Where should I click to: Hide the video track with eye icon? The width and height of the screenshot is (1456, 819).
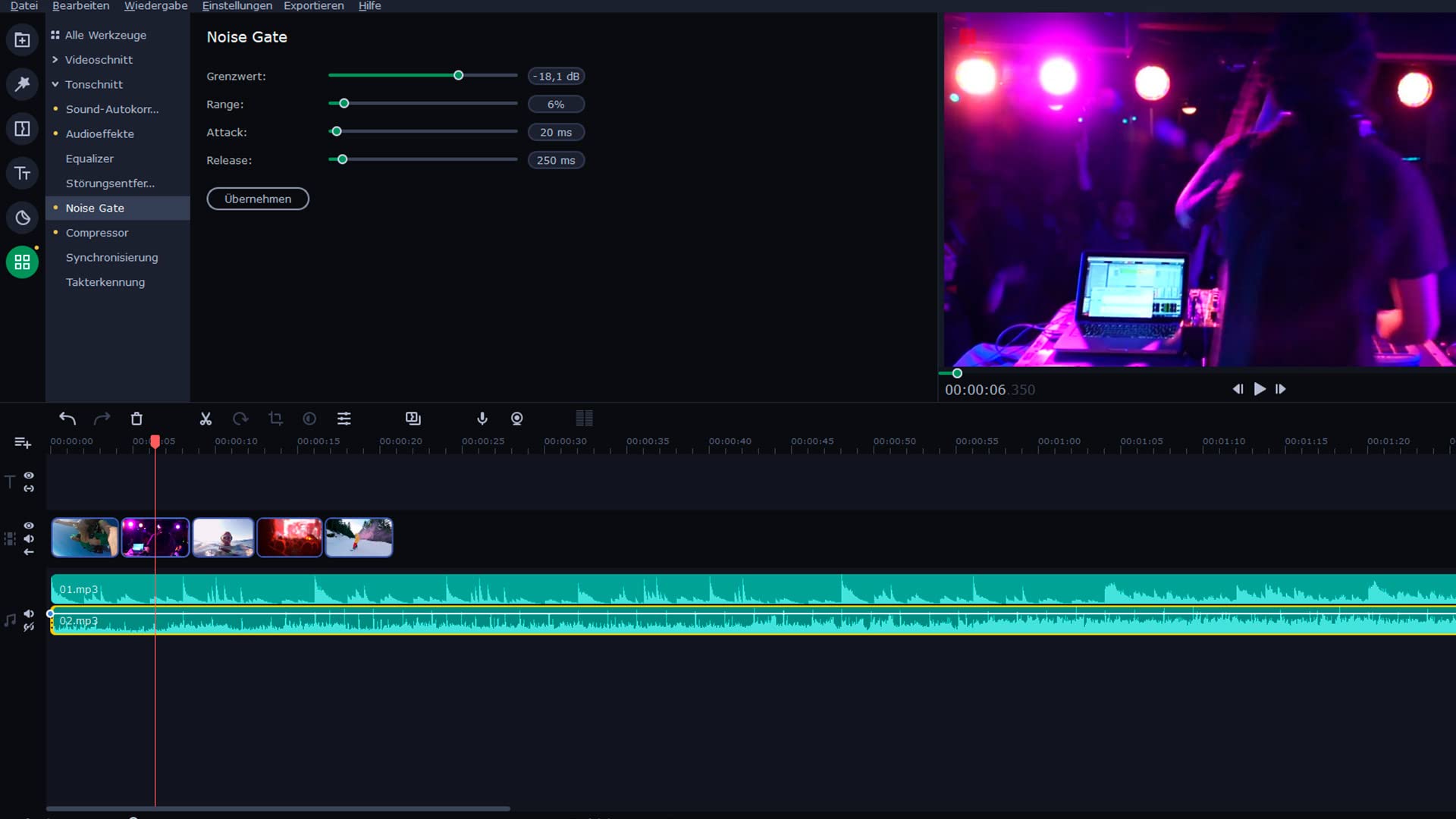click(x=29, y=526)
